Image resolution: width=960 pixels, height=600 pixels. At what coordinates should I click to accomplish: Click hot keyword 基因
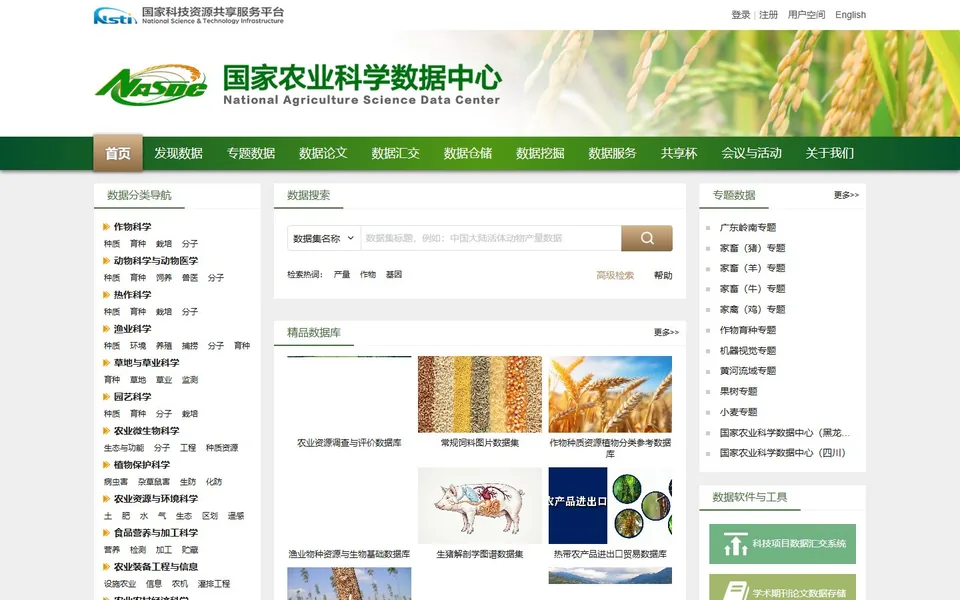click(394, 274)
